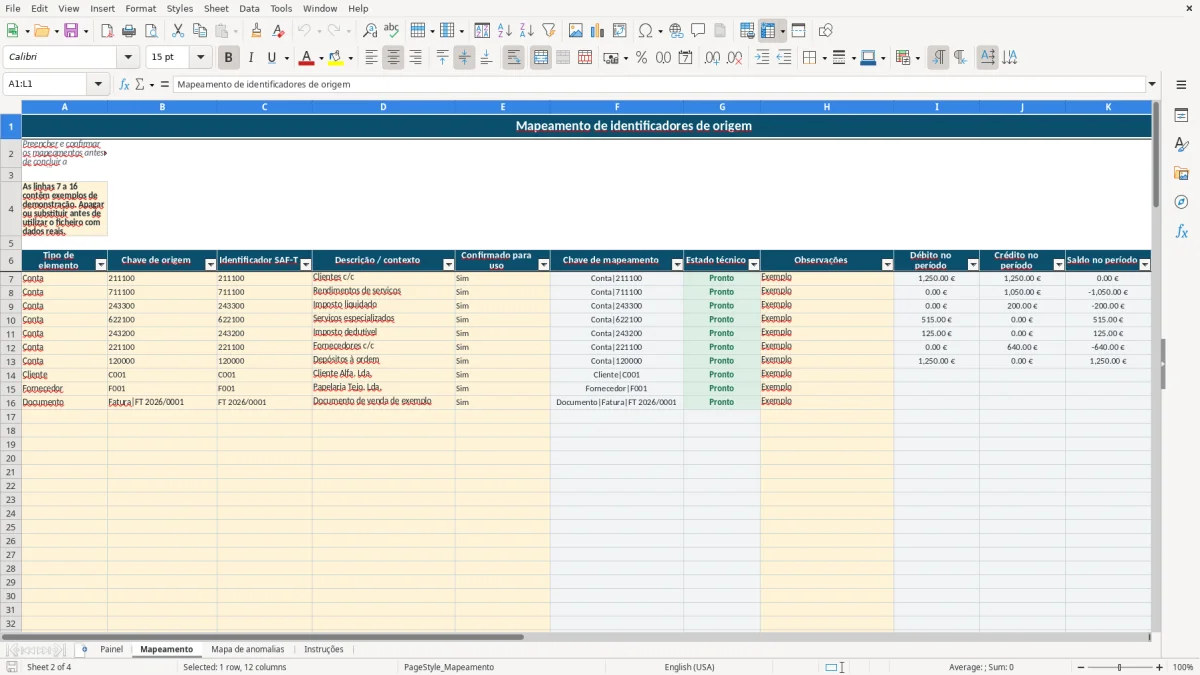
Task: Click zoom in plus button
Action: (x=1160, y=667)
